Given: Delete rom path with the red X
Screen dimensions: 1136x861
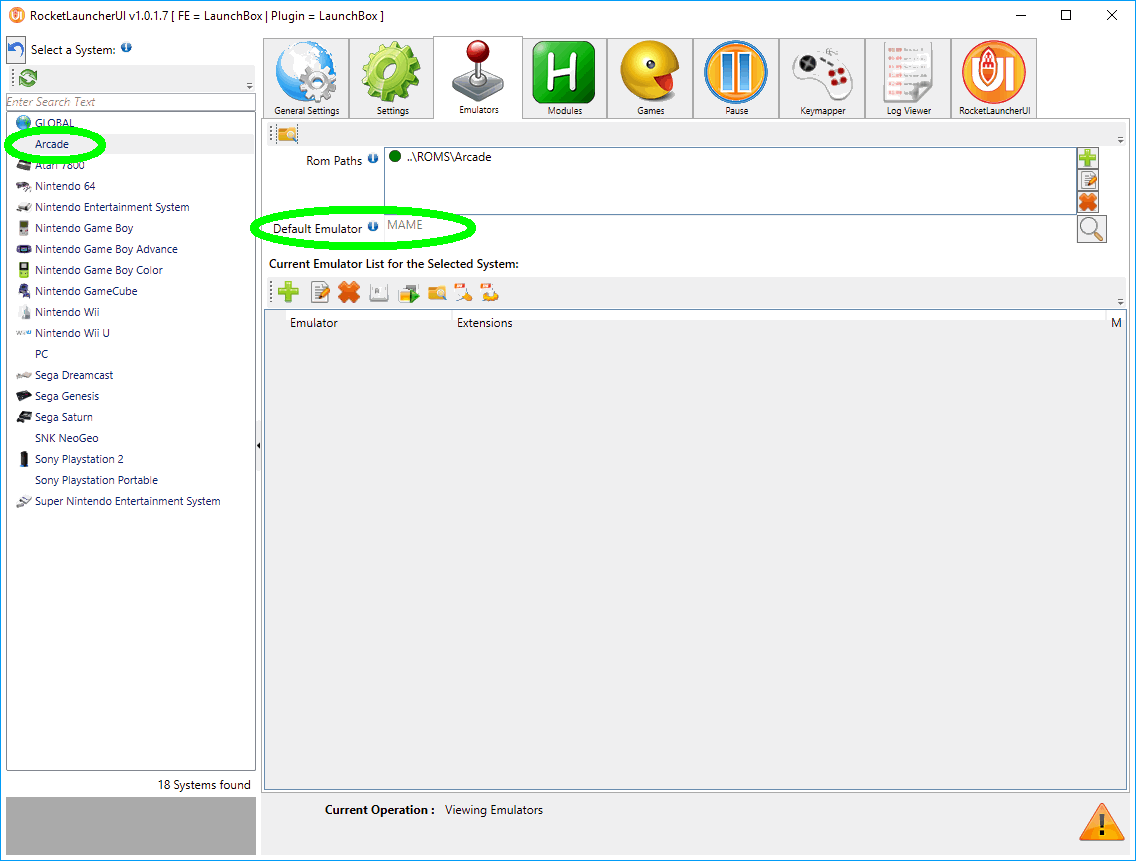Looking at the screenshot, I should pyautogui.click(x=1088, y=203).
